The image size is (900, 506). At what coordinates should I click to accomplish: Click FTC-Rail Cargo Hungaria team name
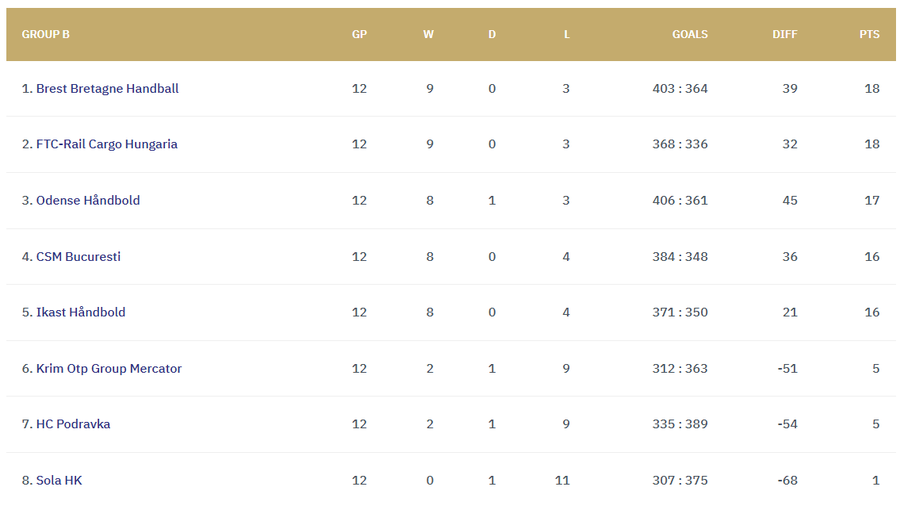click(106, 144)
